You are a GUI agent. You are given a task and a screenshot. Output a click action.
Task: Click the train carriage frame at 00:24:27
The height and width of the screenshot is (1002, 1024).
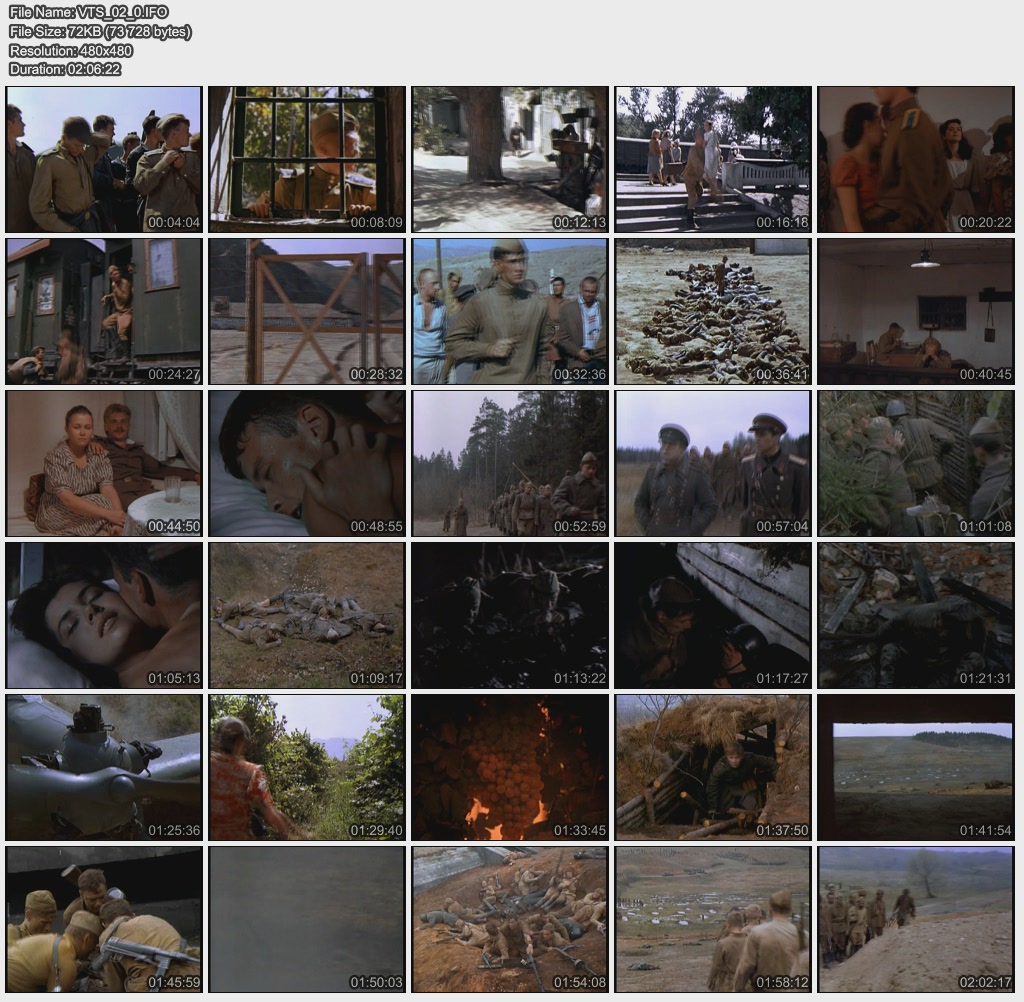(x=104, y=312)
